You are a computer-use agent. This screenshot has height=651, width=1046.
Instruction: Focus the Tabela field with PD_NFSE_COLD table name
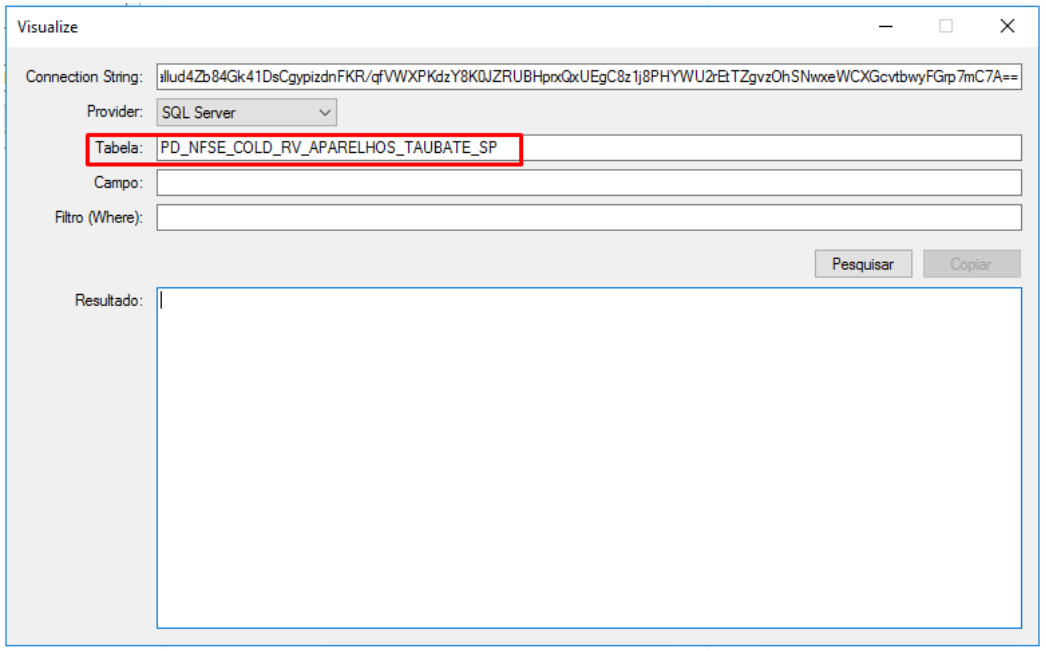click(x=588, y=148)
